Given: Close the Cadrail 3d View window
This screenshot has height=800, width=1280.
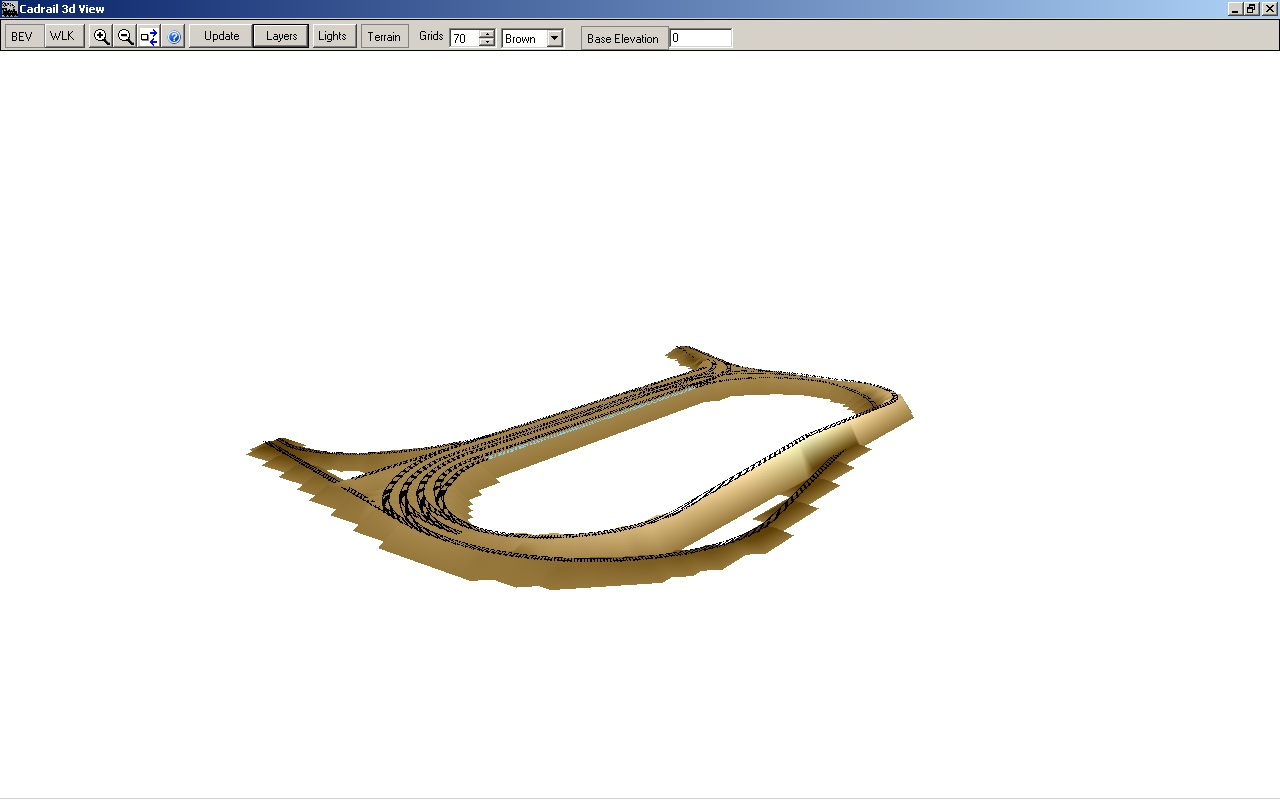Looking at the screenshot, I should [x=1269, y=9].
